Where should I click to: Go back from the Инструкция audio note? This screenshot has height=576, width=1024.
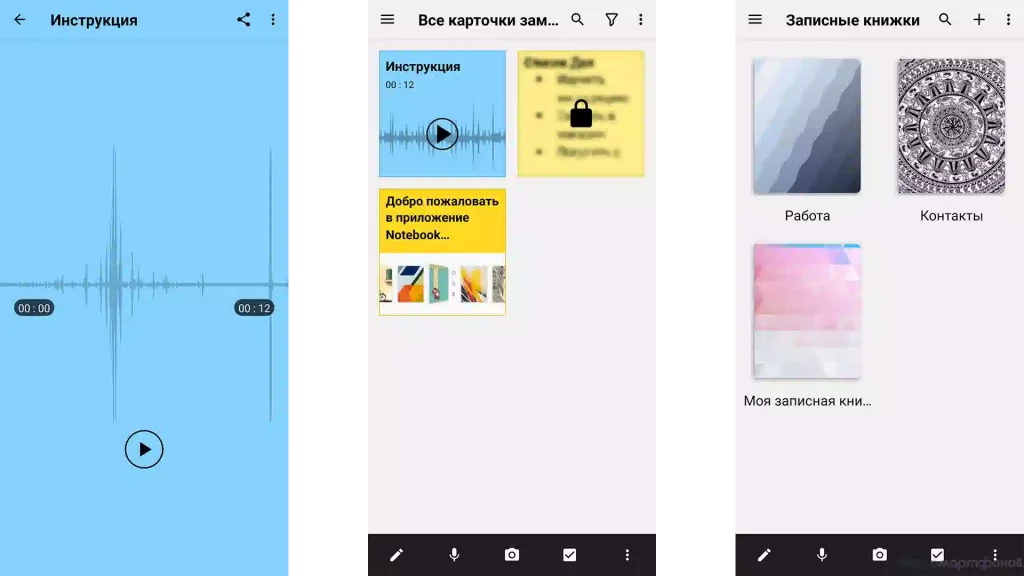click(20, 20)
